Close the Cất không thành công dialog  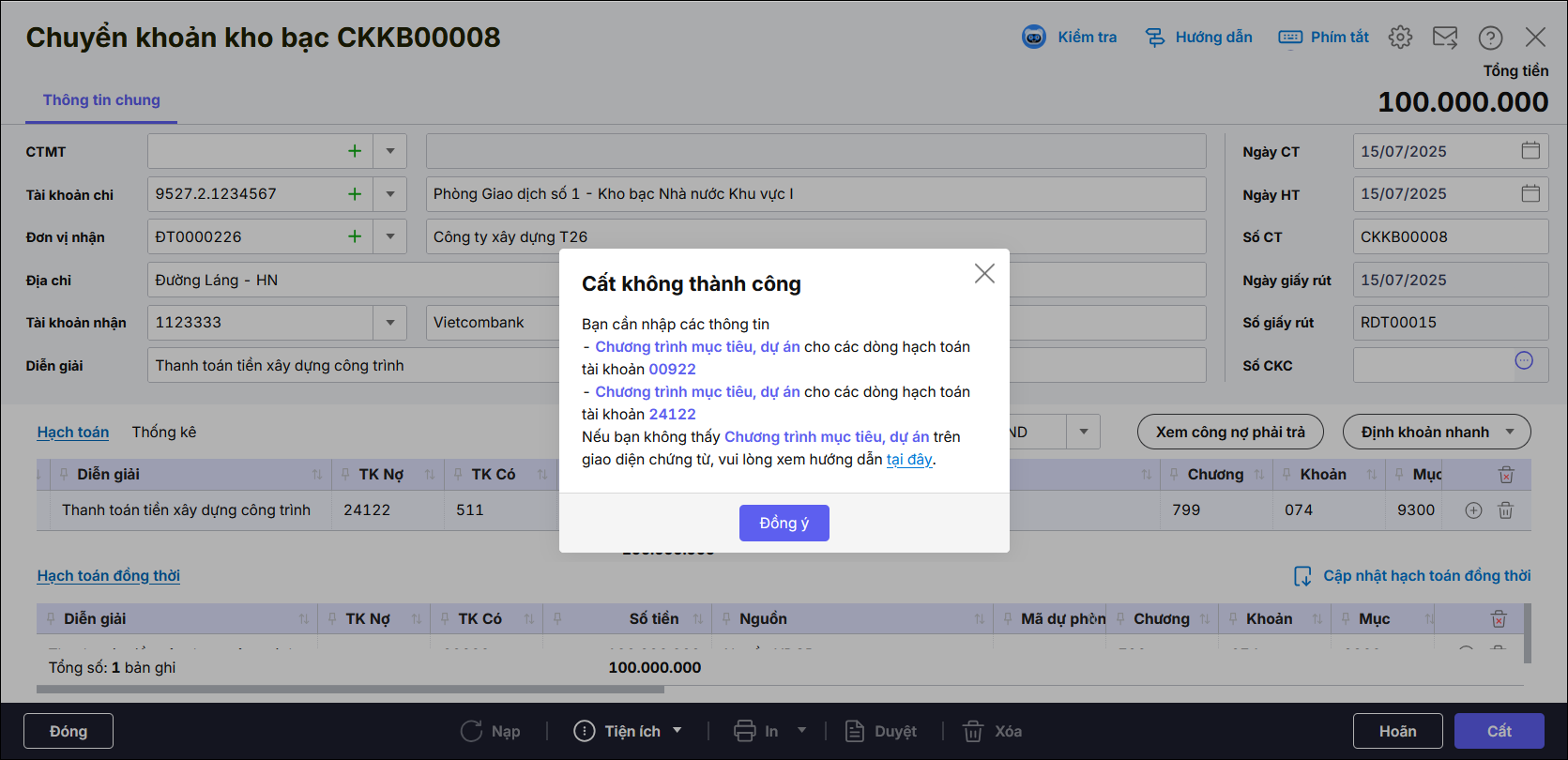pos(984,273)
